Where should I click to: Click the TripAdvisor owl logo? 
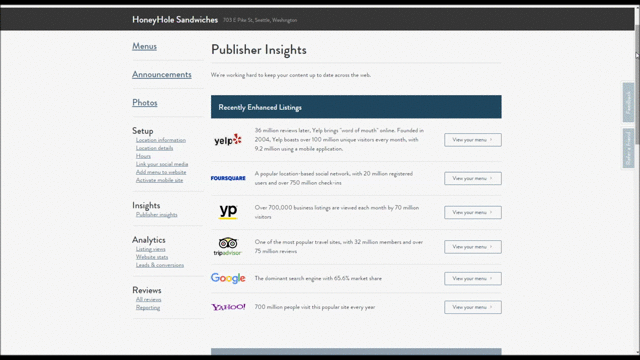click(228, 247)
